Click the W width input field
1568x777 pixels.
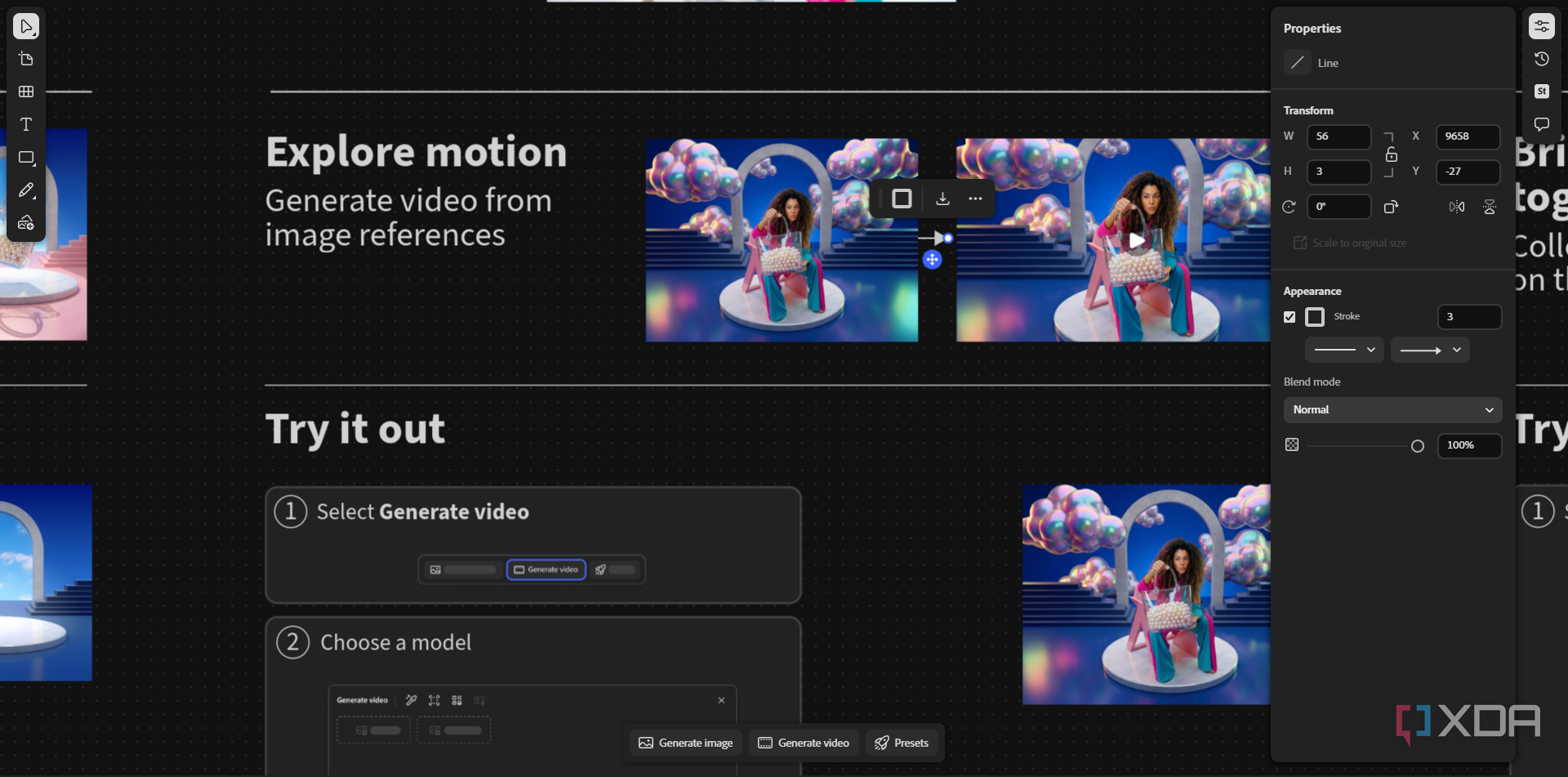click(1339, 136)
